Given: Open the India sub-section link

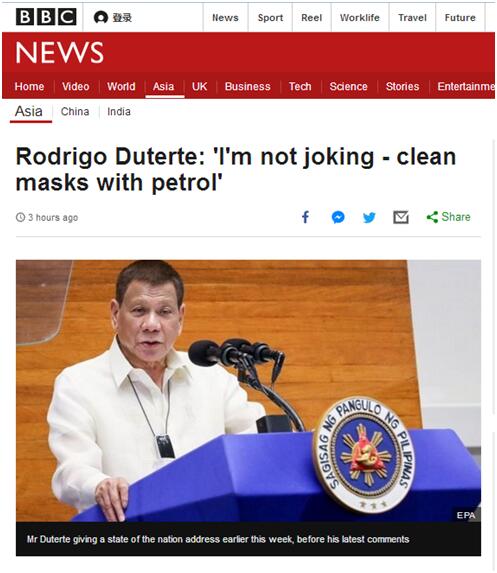Looking at the screenshot, I should click(x=119, y=111).
